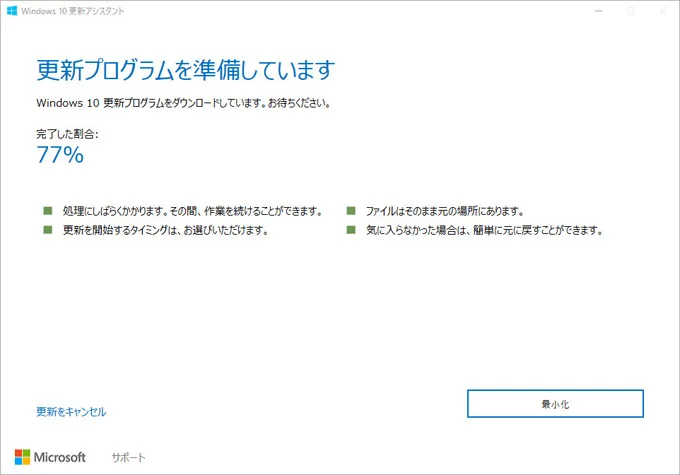This screenshot has height=475, width=680.
Task: Open the サポート link
Action: pyautogui.click(x=128, y=457)
